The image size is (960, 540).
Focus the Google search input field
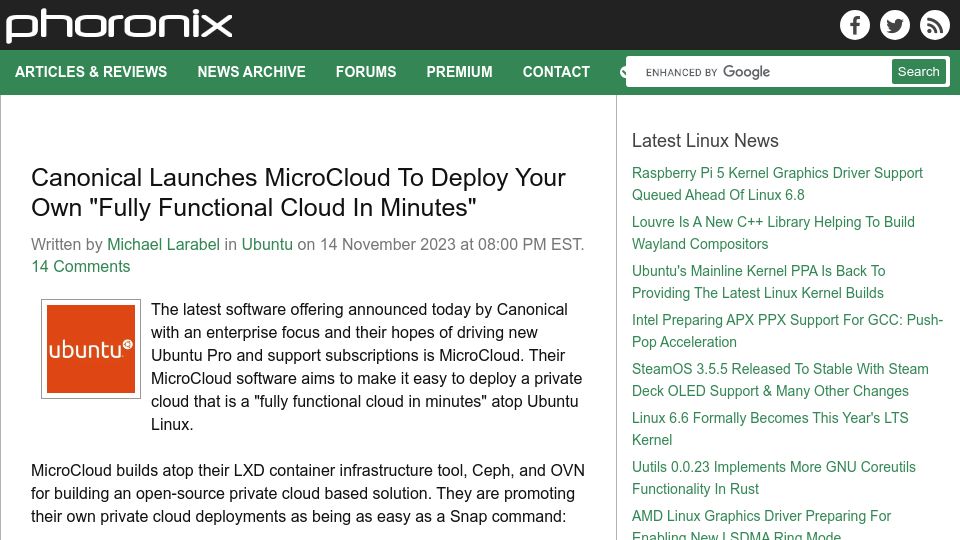click(759, 72)
